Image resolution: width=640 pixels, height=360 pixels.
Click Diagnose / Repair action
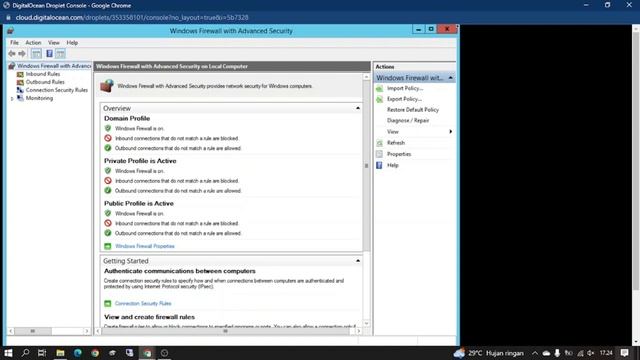point(408,120)
